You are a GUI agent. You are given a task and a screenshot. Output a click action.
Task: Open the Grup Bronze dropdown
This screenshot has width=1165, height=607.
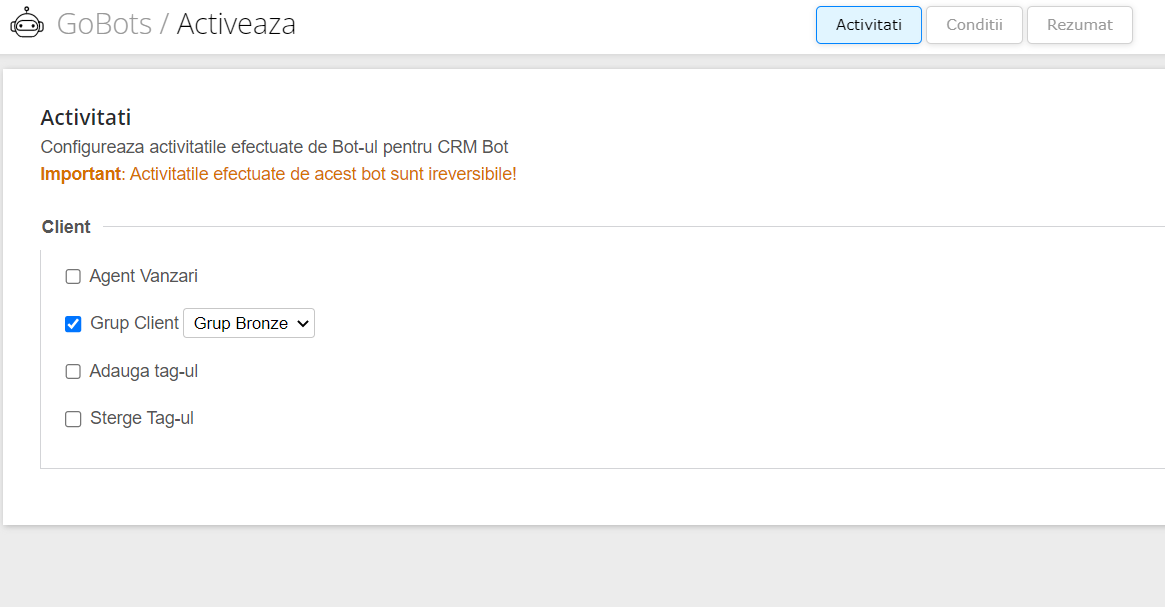tap(249, 323)
